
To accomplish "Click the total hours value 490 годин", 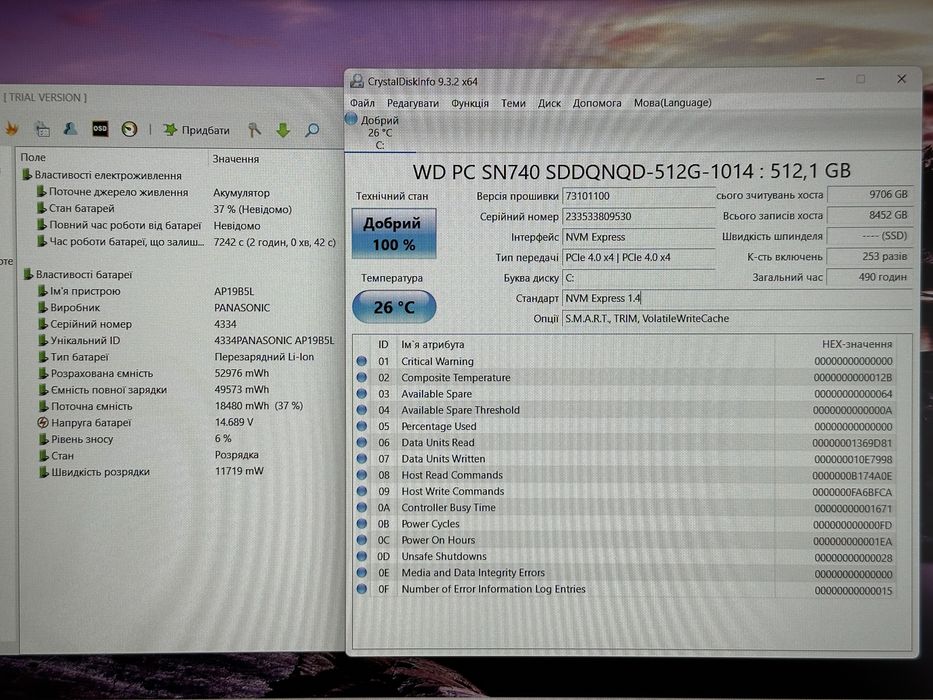I will coord(869,277).
